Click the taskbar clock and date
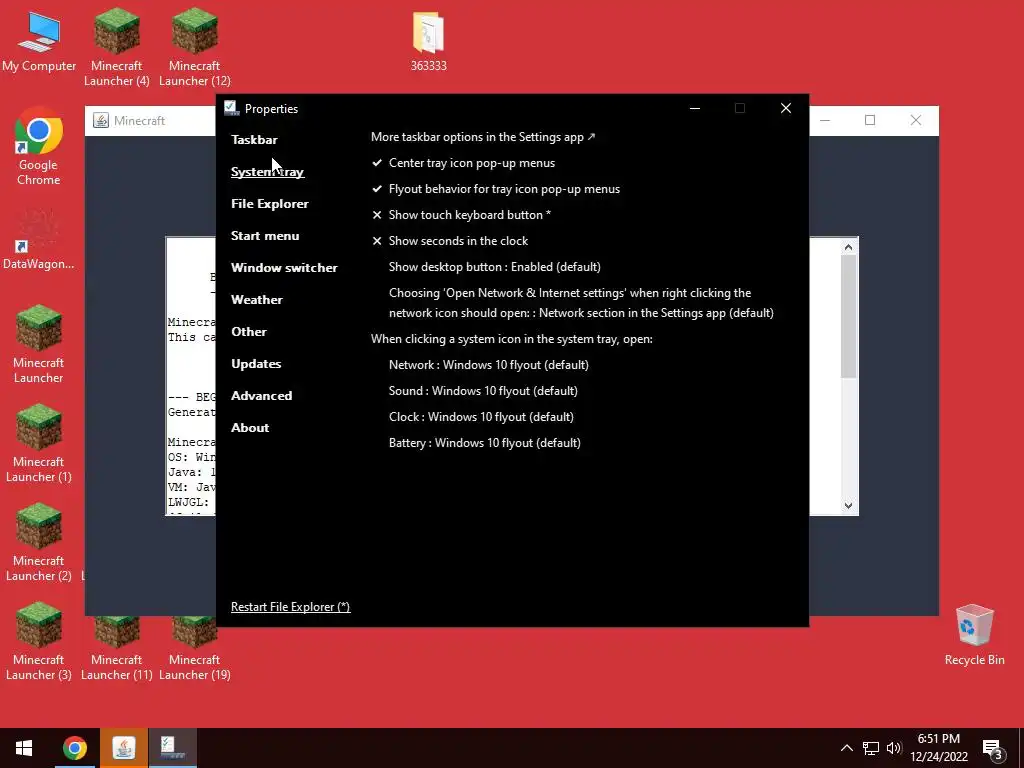 [x=939, y=748]
